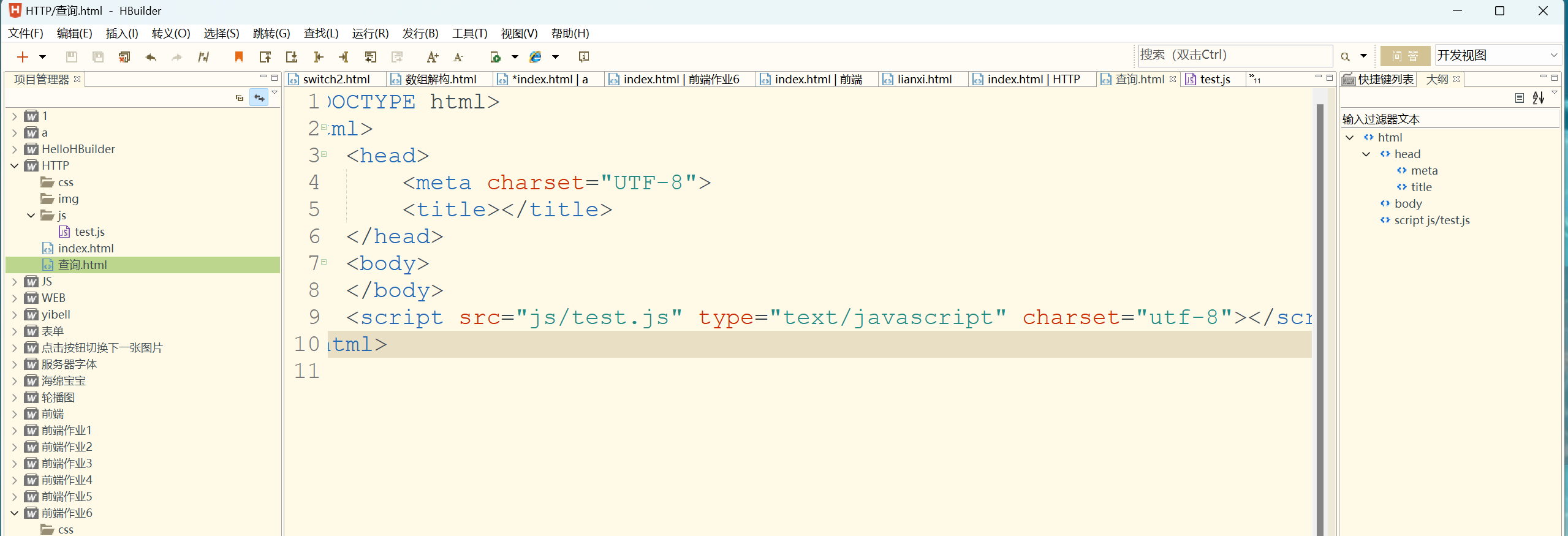Open 运行(R) menu
The image size is (1568, 536).
point(370,33)
